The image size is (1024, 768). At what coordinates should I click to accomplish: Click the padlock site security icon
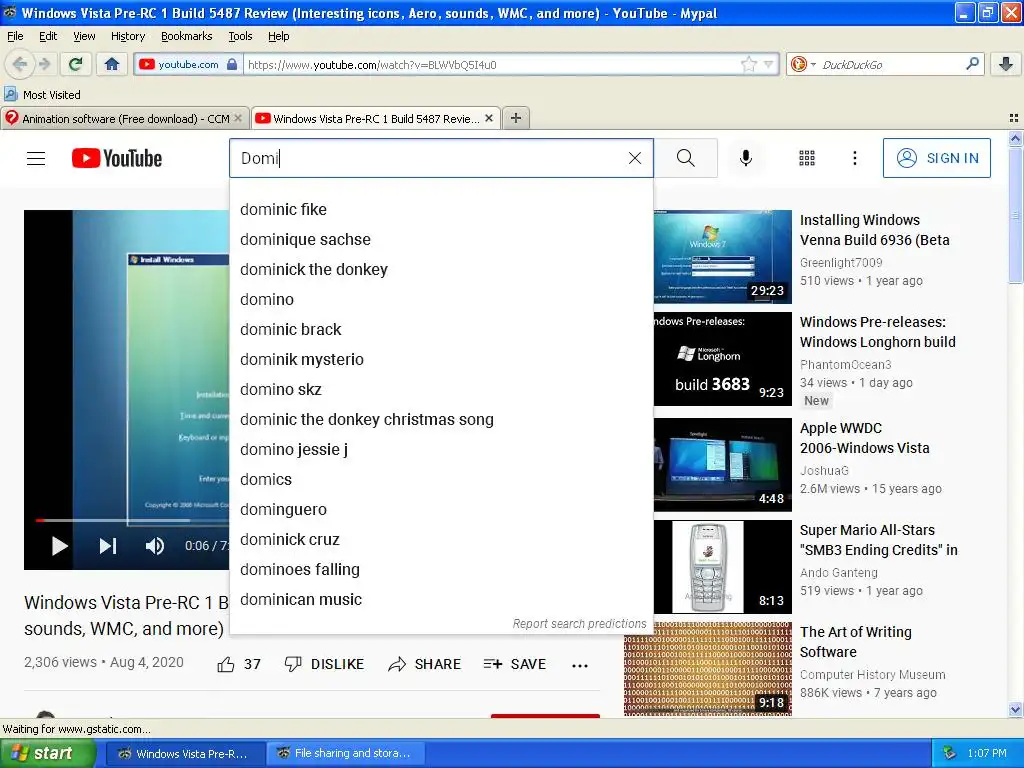click(x=232, y=64)
